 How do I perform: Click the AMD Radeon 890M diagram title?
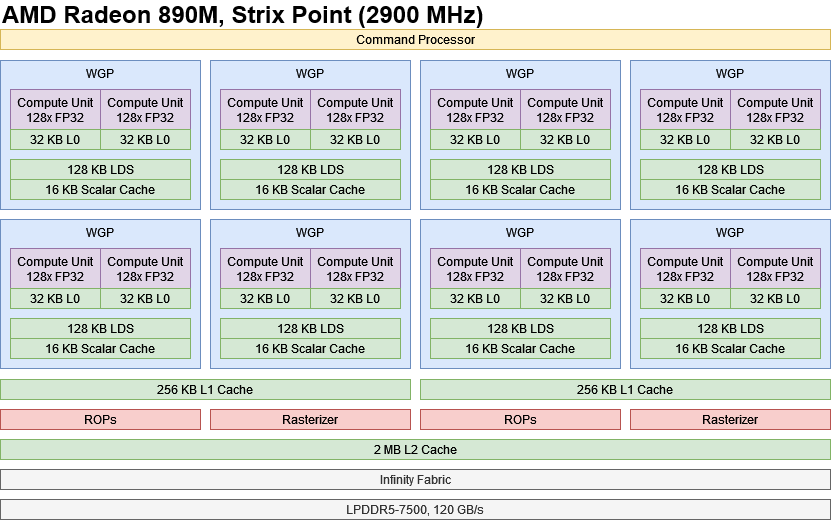(x=243, y=14)
